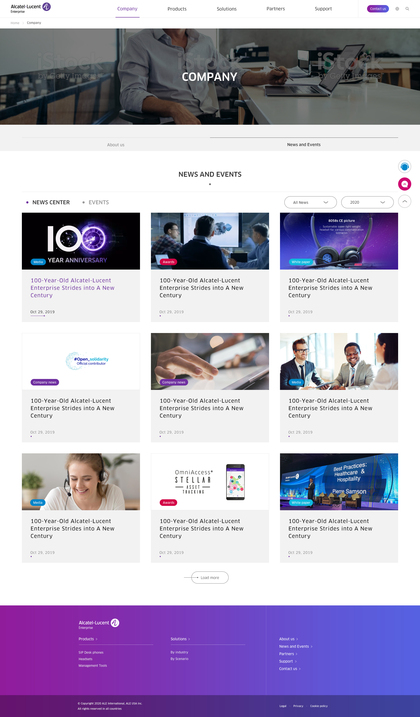This screenshot has width=420, height=717.
Task: Open the Cookie policy footer link
Action: click(x=319, y=706)
